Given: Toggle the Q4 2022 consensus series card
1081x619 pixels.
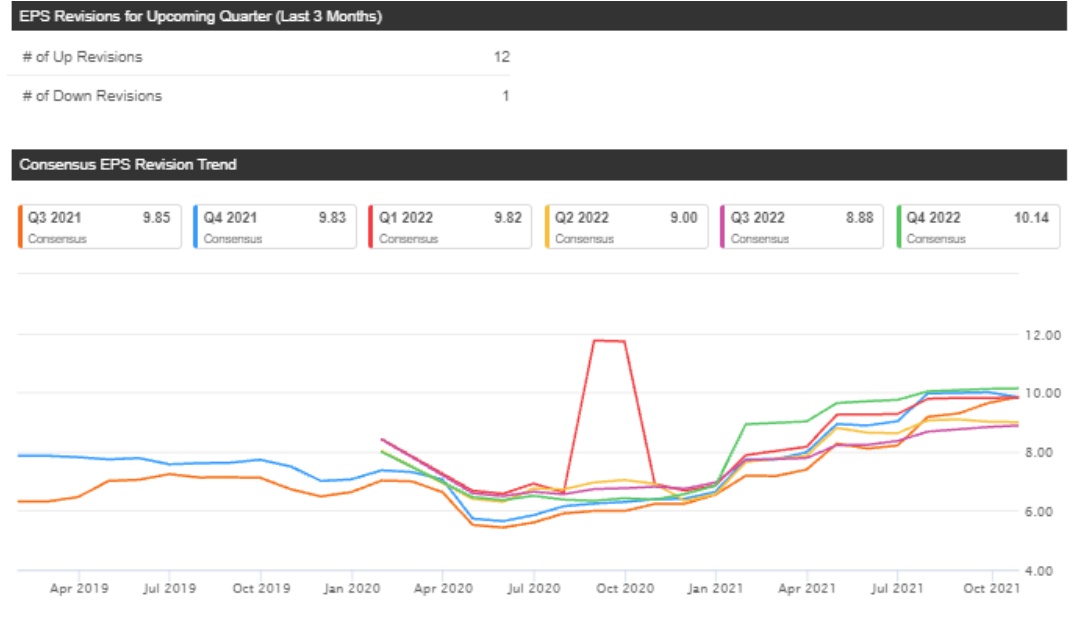Looking at the screenshot, I should (x=978, y=226).
